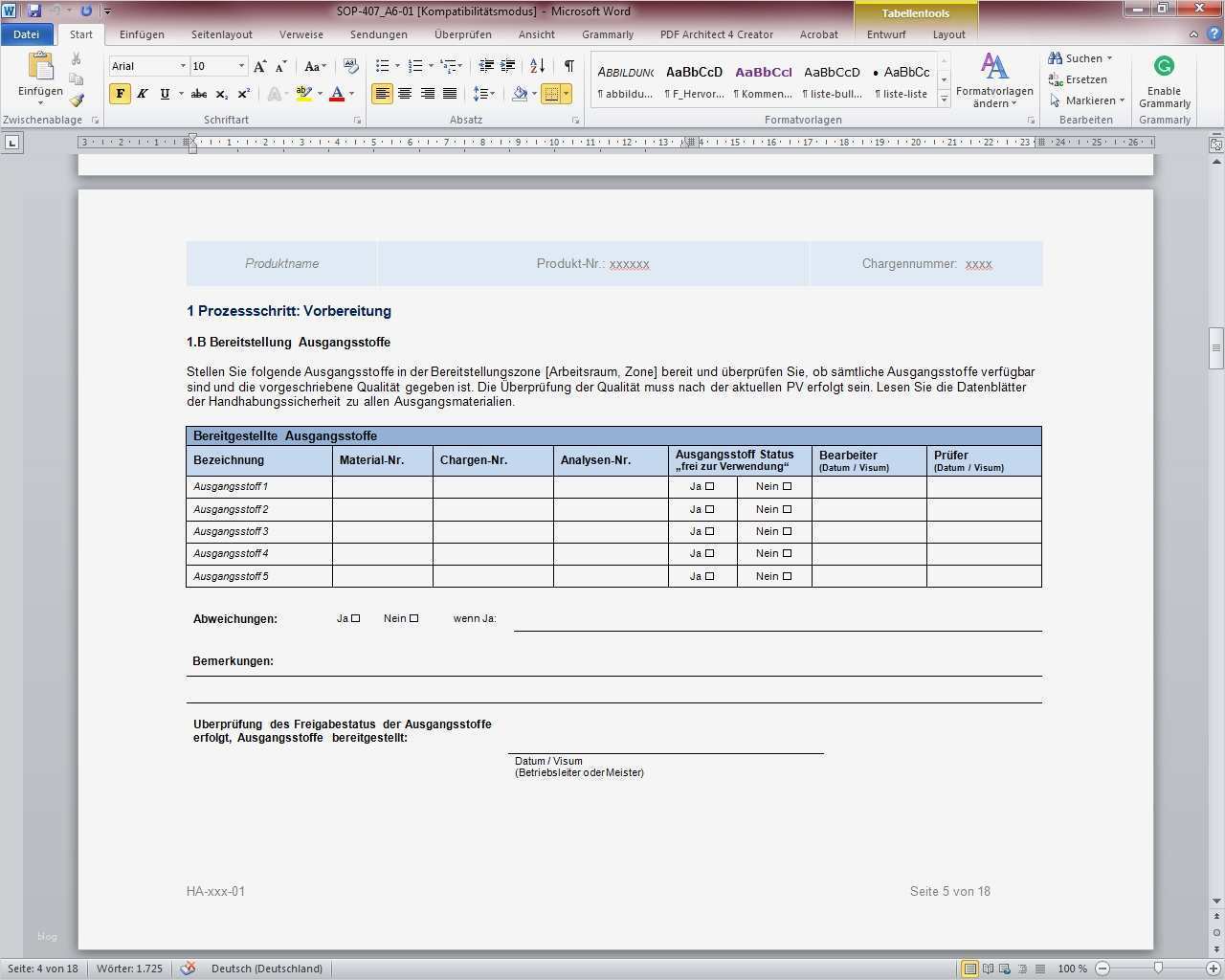
Task: Check Nein for Ausgangsstoff 1
Action: [788, 486]
